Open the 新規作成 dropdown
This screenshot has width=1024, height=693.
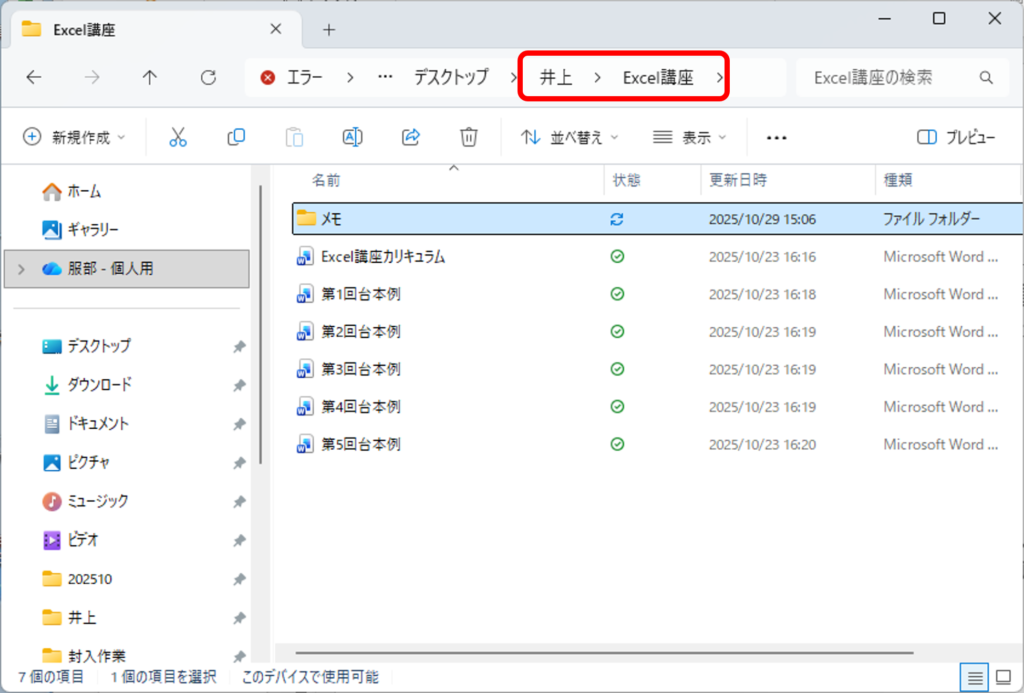click(75, 137)
